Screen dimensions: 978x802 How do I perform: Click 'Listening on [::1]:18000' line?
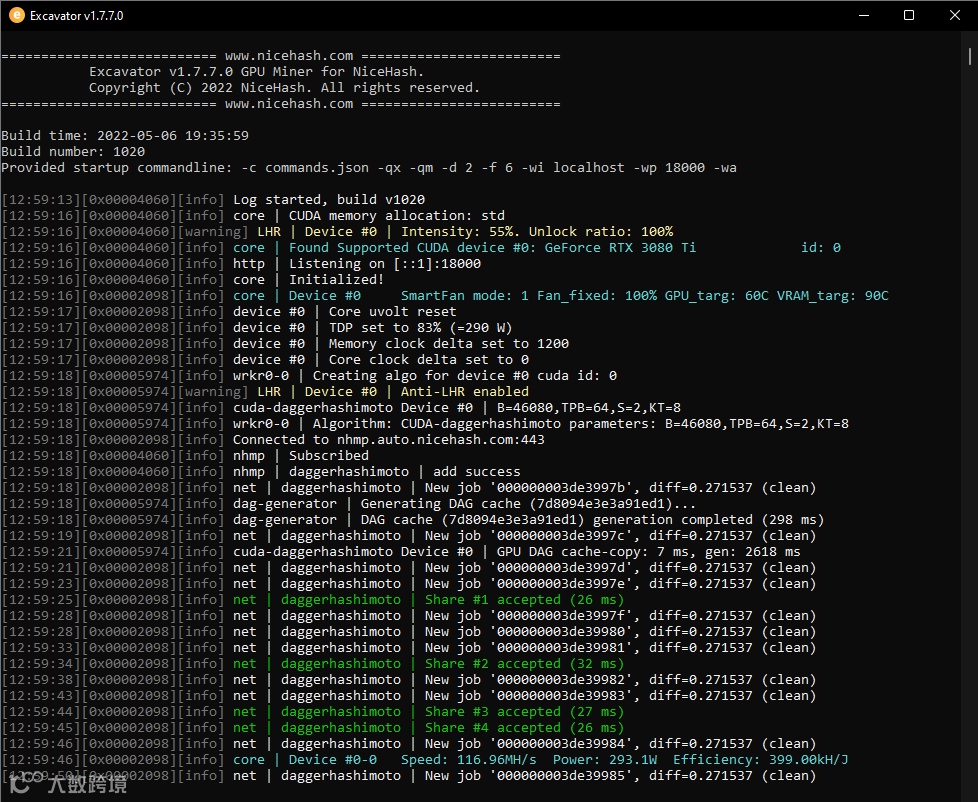click(x=241, y=264)
